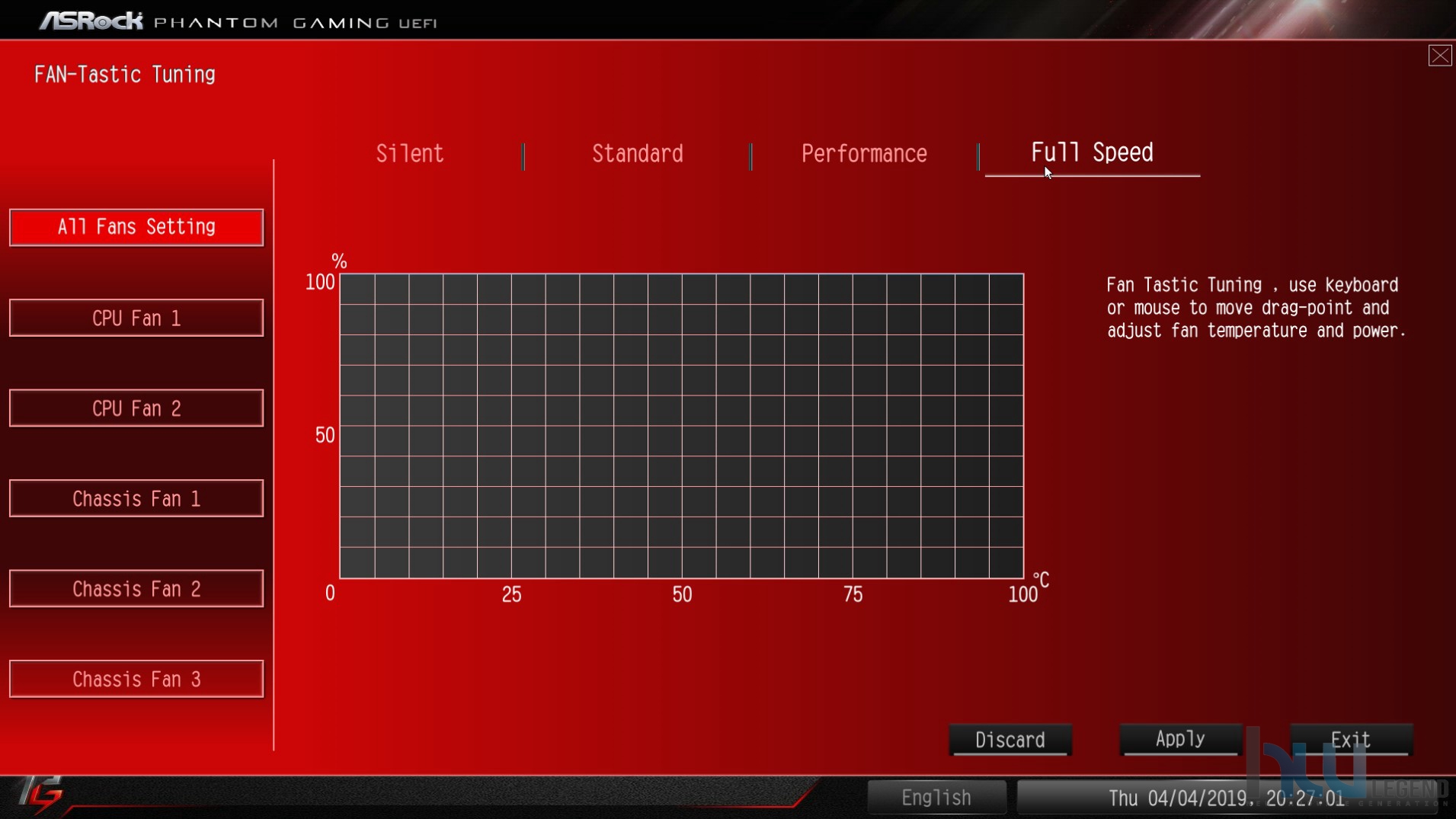Viewport: 1456px width, 819px height.
Task: Choose Chassis Fan 1
Action: [136, 498]
